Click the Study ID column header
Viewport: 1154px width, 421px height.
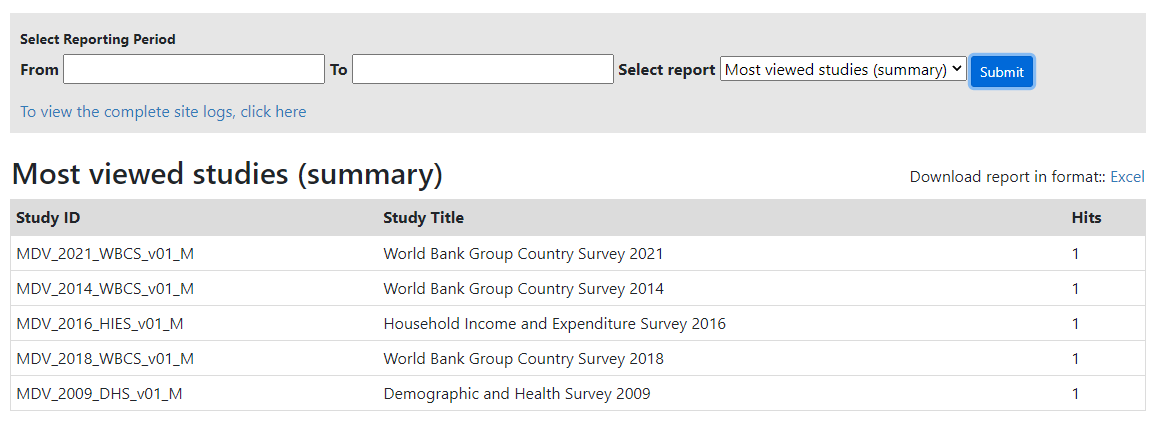point(48,218)
